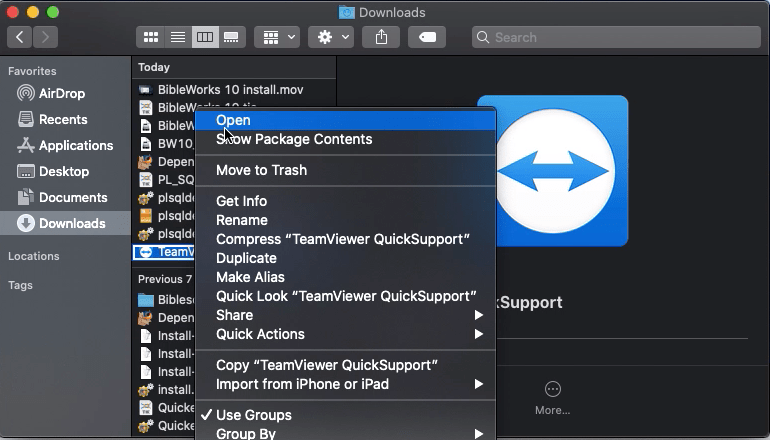The width and height of the screenshot is (770, 440).
Task: Select the Bibles folder in Previous 7 Days
Action: pyautogui.click(x=165, y=300)
